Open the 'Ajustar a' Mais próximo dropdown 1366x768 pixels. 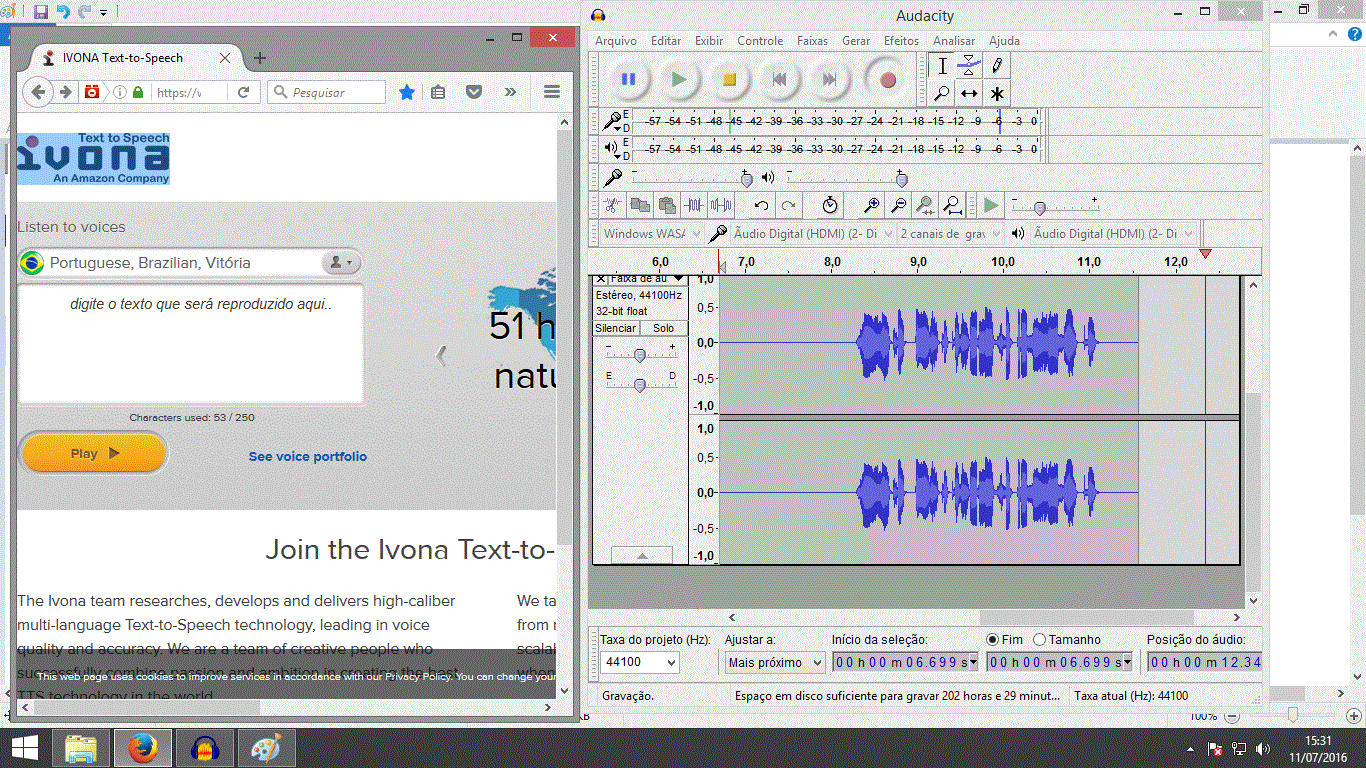pyautogui.click(x=775, y=662)
